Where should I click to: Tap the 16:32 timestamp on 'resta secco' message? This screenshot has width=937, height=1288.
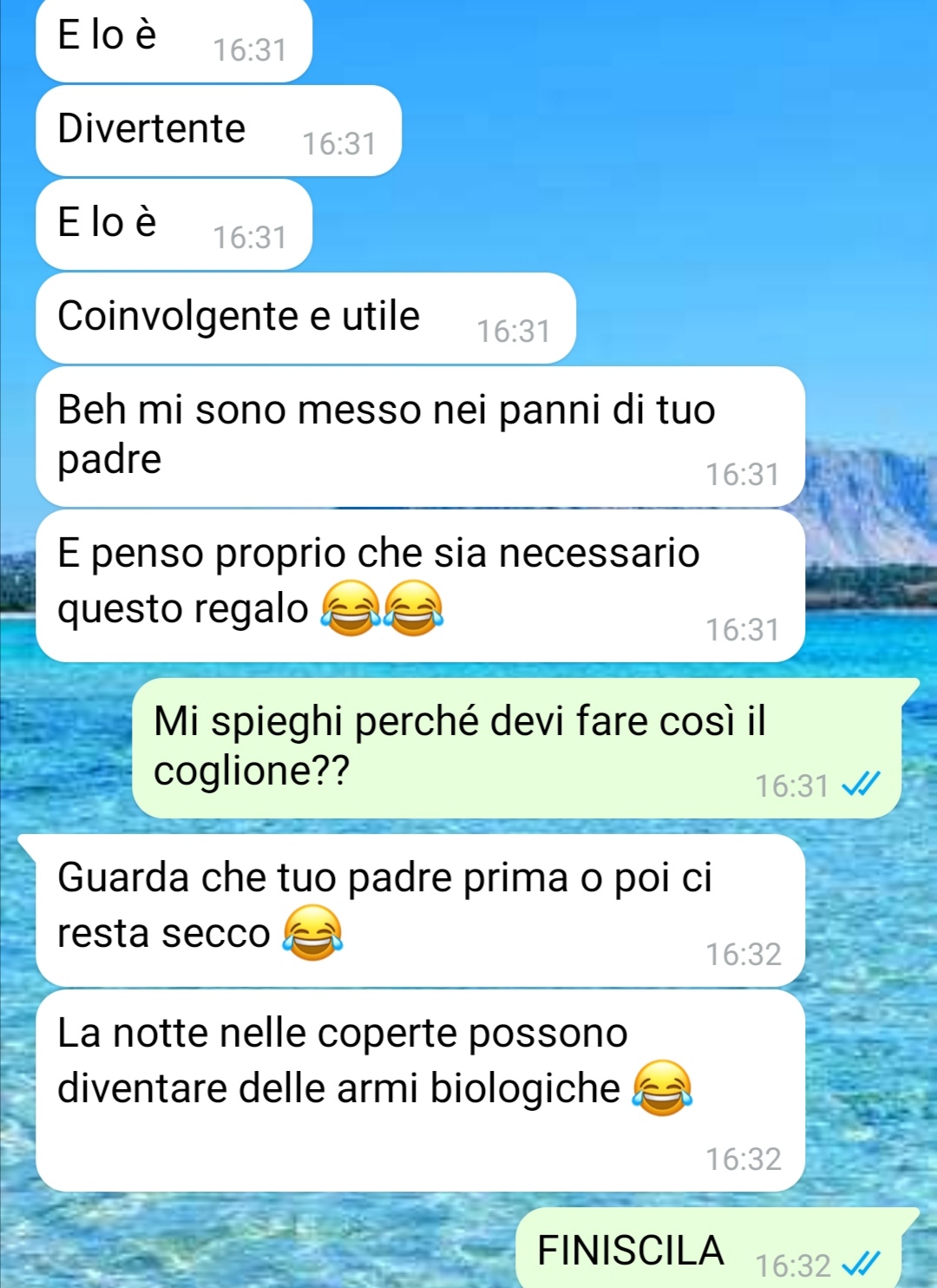click(744, 955)
